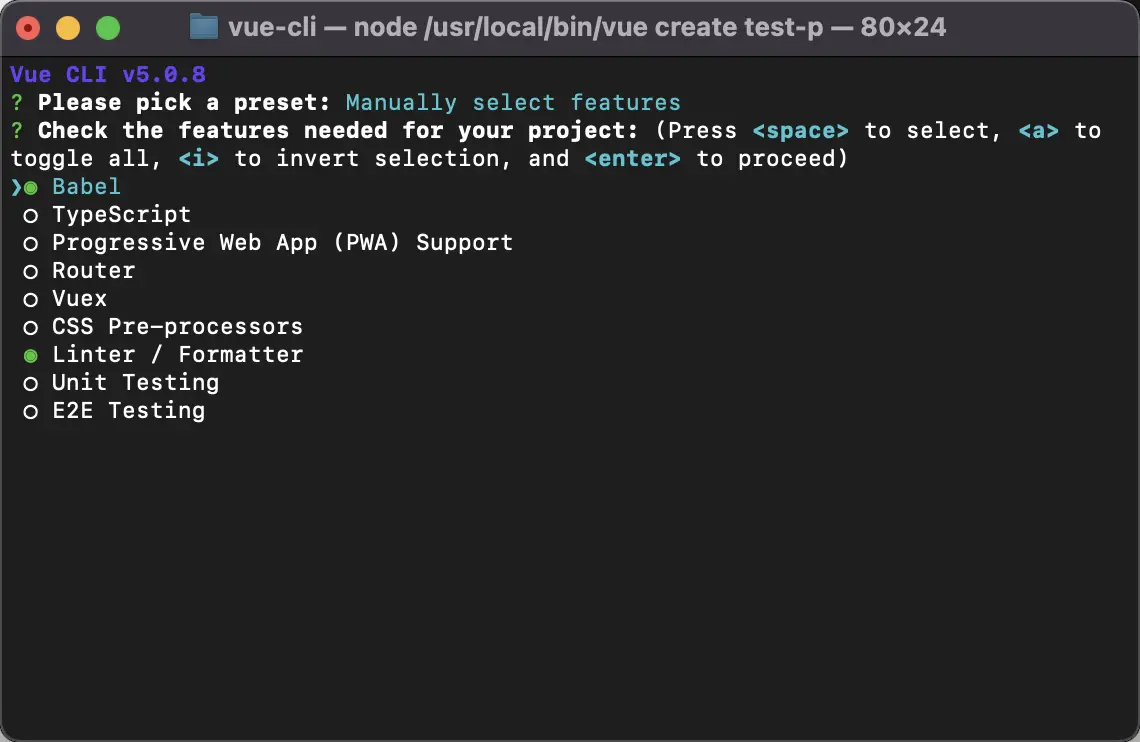Enable the Vuex option circle
Screen dimensions: 1140x742
(x=31, y=299)
